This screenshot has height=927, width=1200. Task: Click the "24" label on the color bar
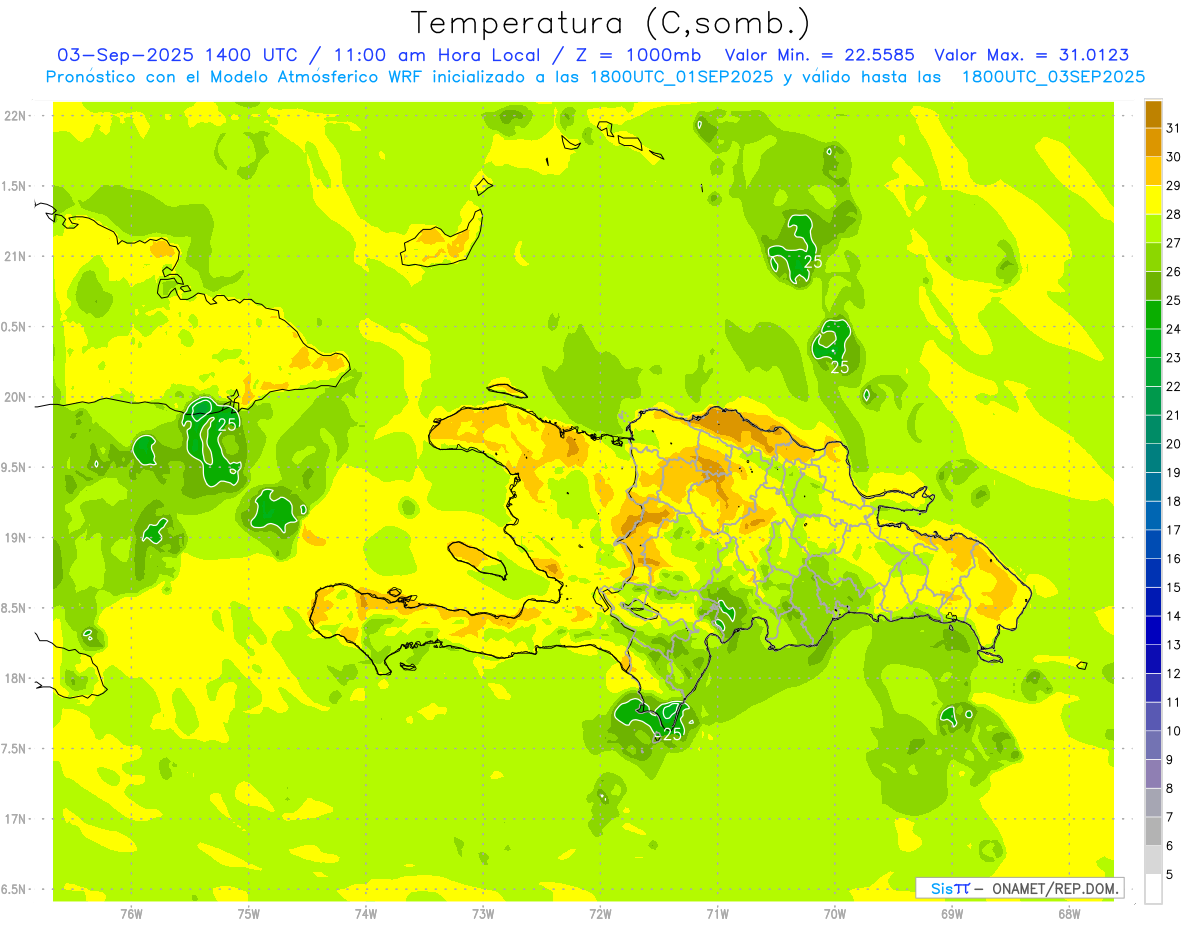click(x=1174, y=329)
